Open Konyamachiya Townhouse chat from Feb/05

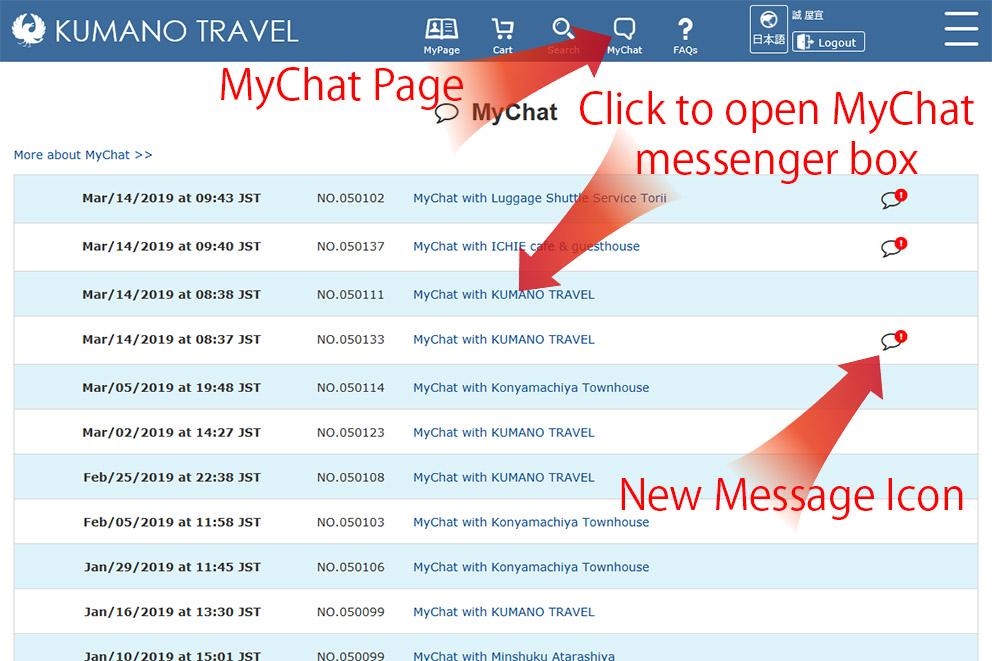click(531, 522)
